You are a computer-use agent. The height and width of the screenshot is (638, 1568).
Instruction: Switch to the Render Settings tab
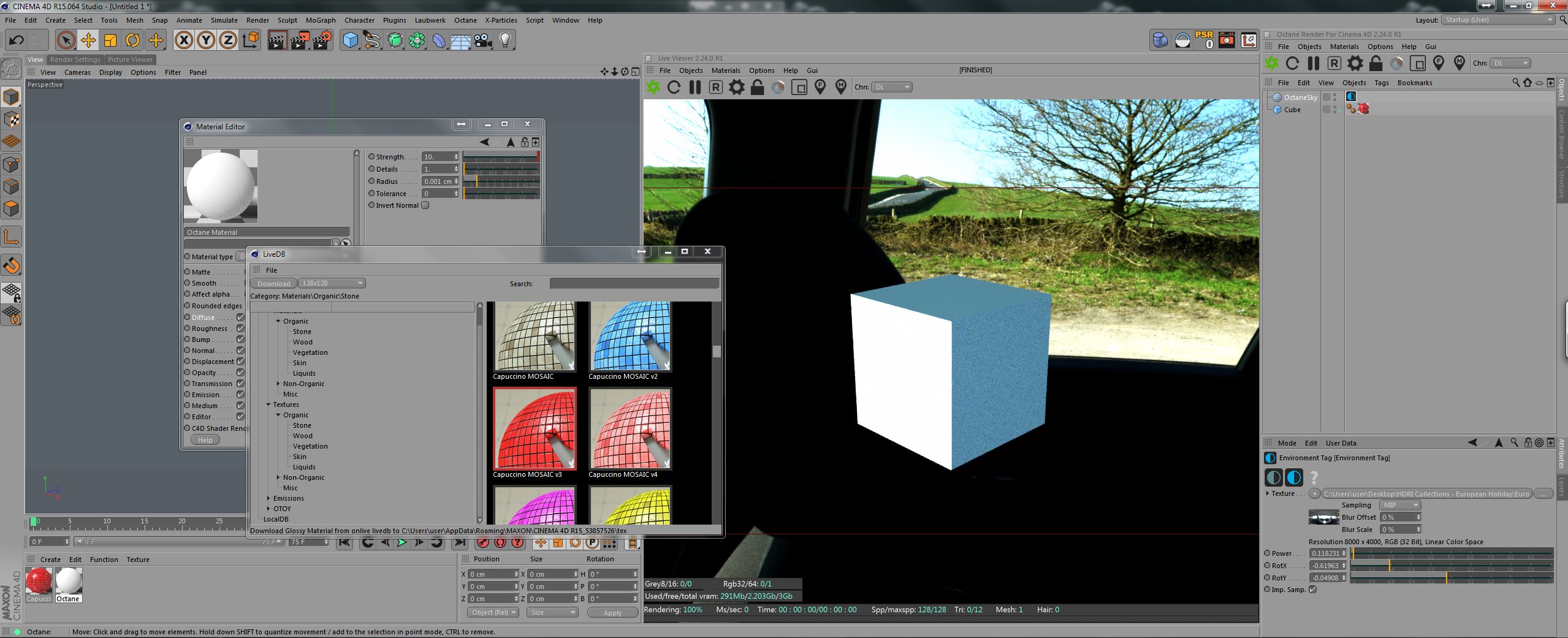click(75, 59)
